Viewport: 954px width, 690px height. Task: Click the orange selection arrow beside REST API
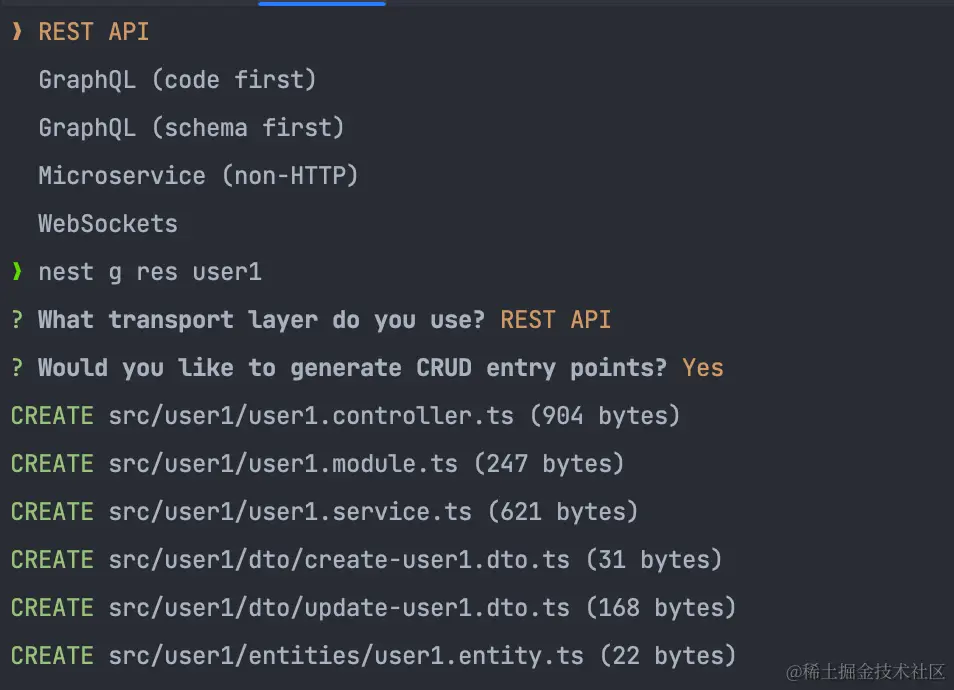click(16, 32)
